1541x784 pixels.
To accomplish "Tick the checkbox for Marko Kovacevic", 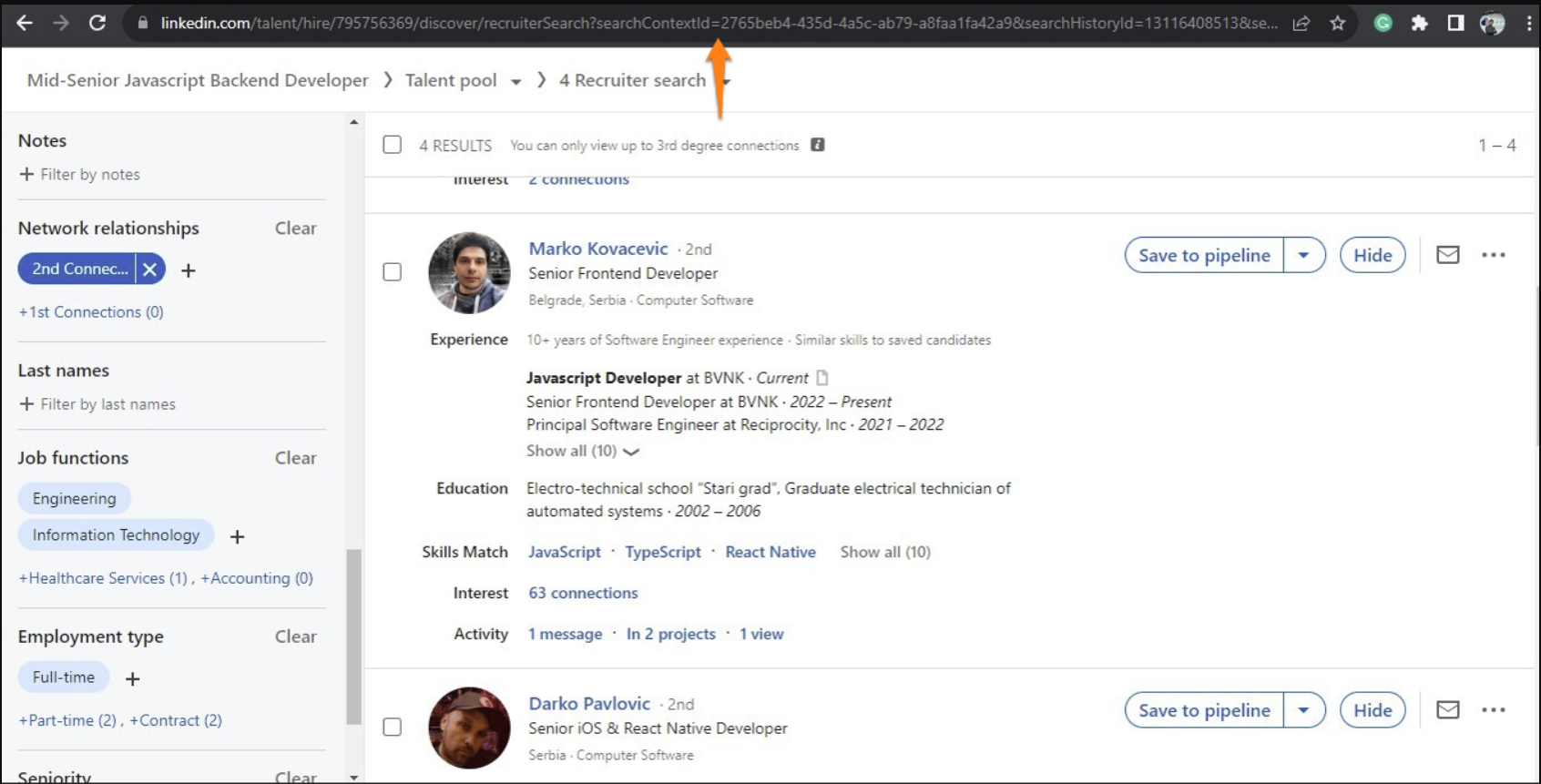I will (x=393, y=272).
